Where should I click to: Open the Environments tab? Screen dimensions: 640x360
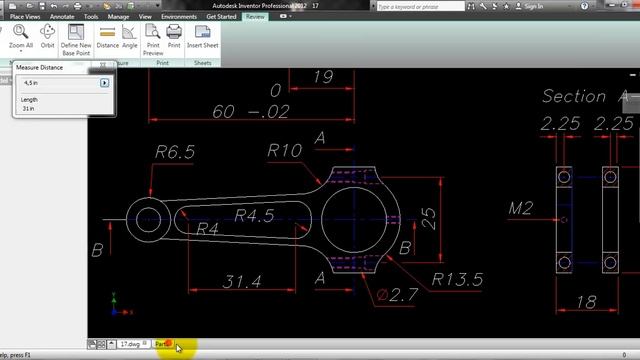coord(179,17)
